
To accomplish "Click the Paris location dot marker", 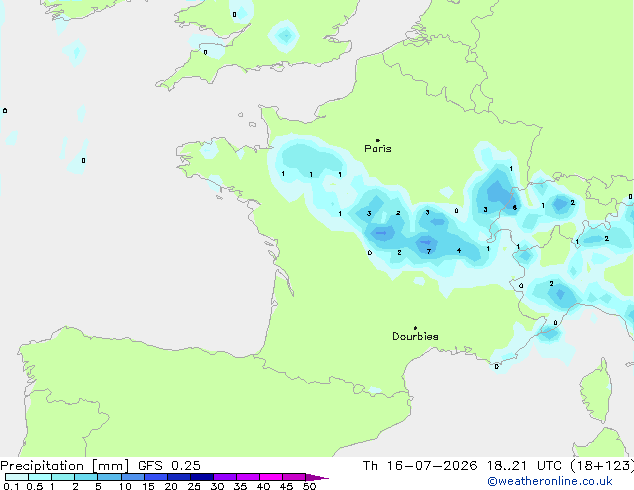I will point(378,140).
